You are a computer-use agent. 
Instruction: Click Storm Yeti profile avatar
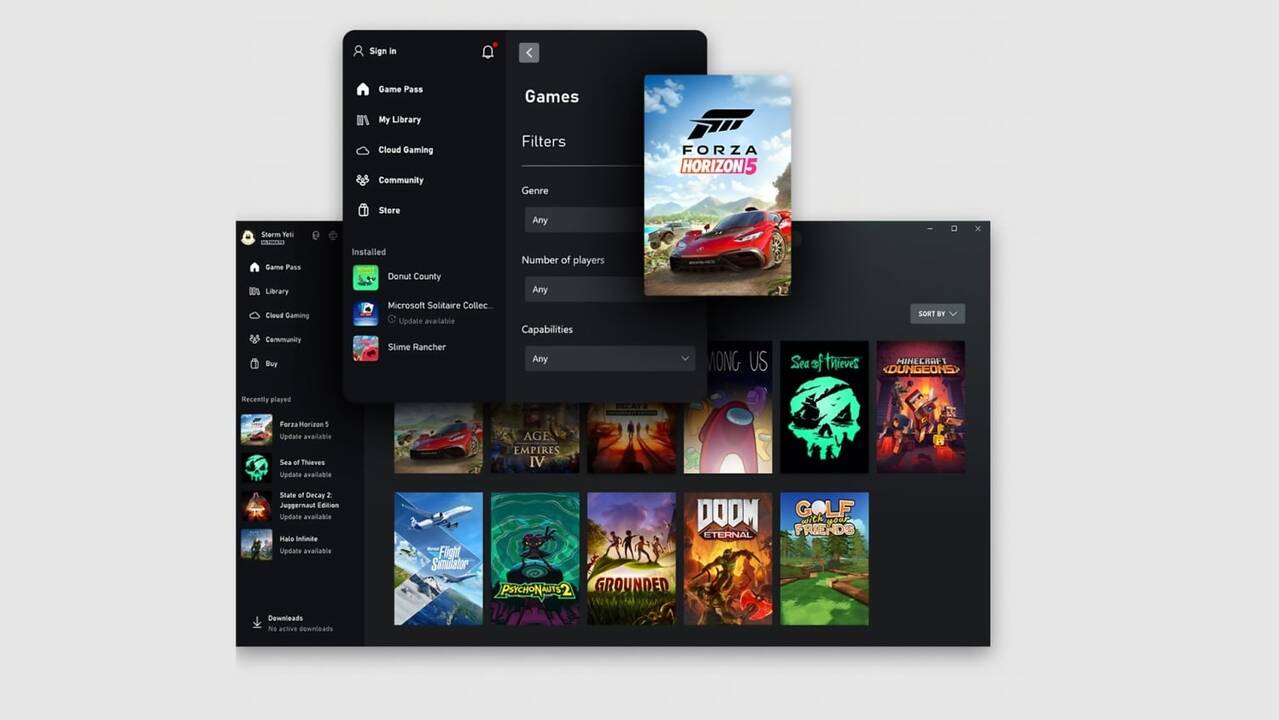(x=248, y=237)
